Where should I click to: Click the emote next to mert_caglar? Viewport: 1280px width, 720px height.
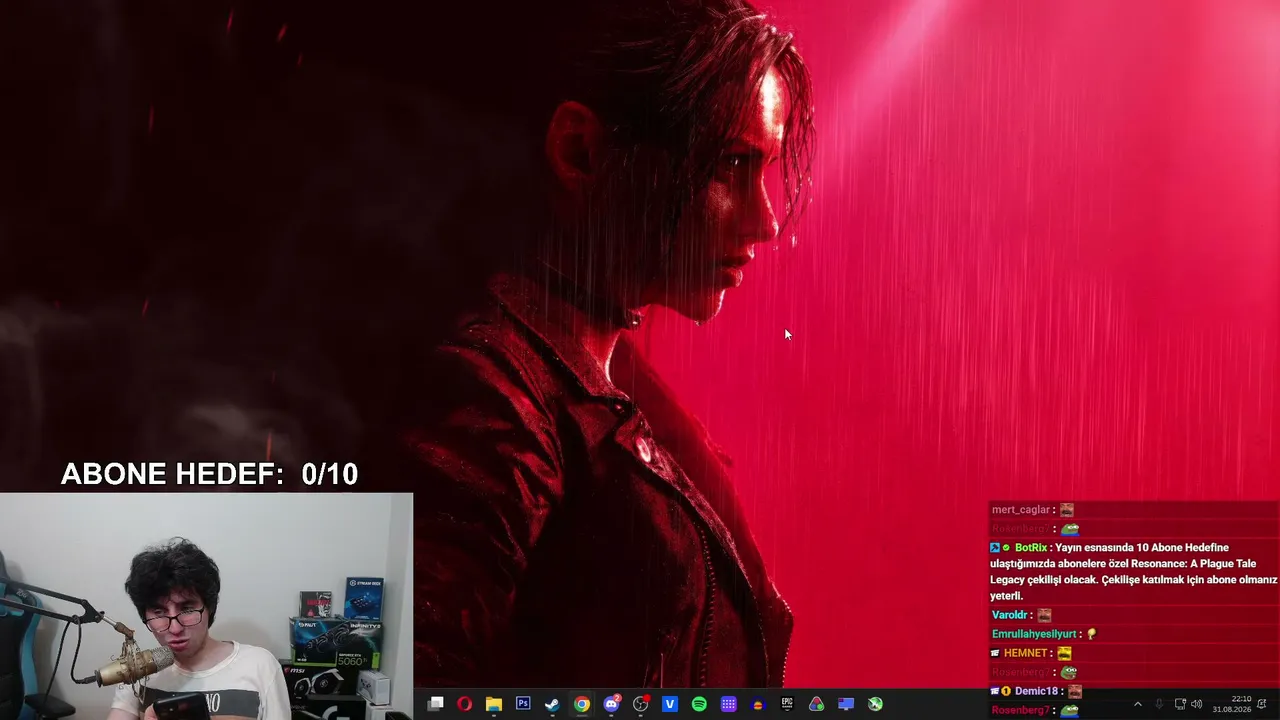pyautogui.click(x=1067, y=510)
